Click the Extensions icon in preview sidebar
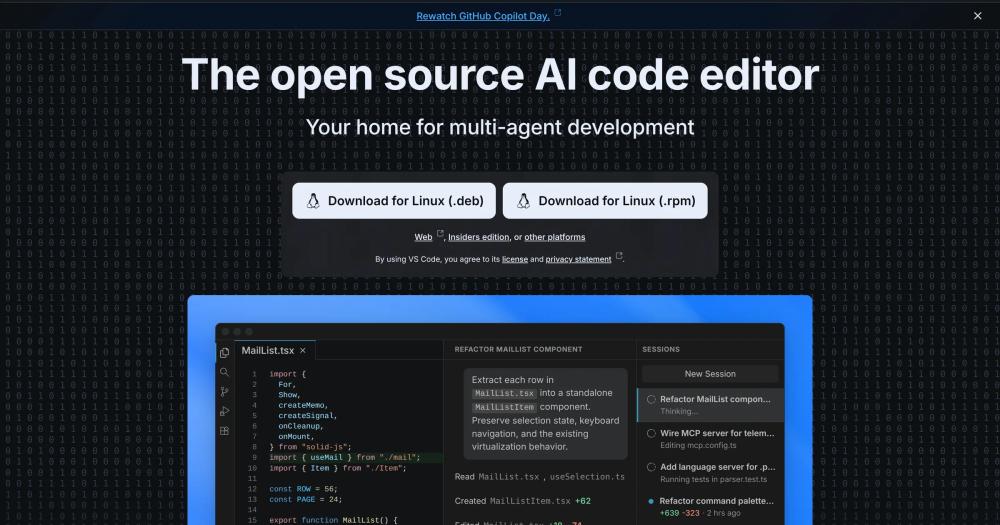1000x525 pixels. [x=224, y=431]
